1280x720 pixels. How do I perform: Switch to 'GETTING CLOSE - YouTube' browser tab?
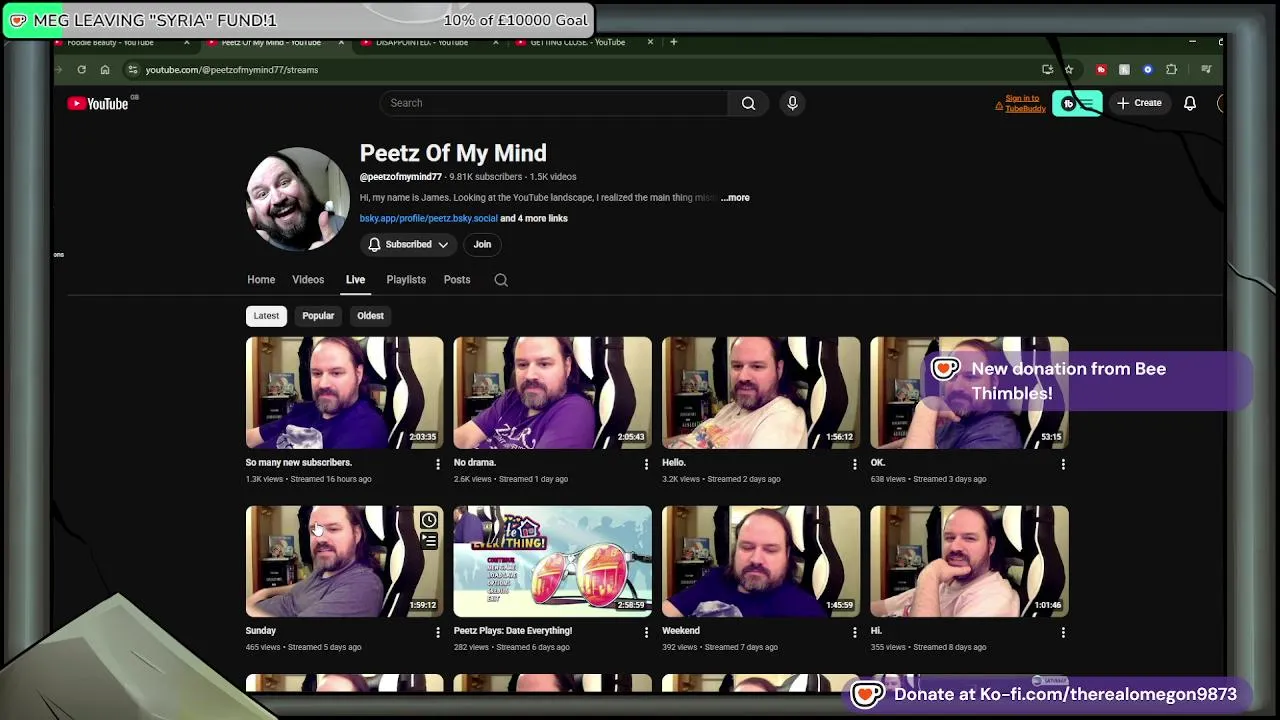(x=577, y=42)
